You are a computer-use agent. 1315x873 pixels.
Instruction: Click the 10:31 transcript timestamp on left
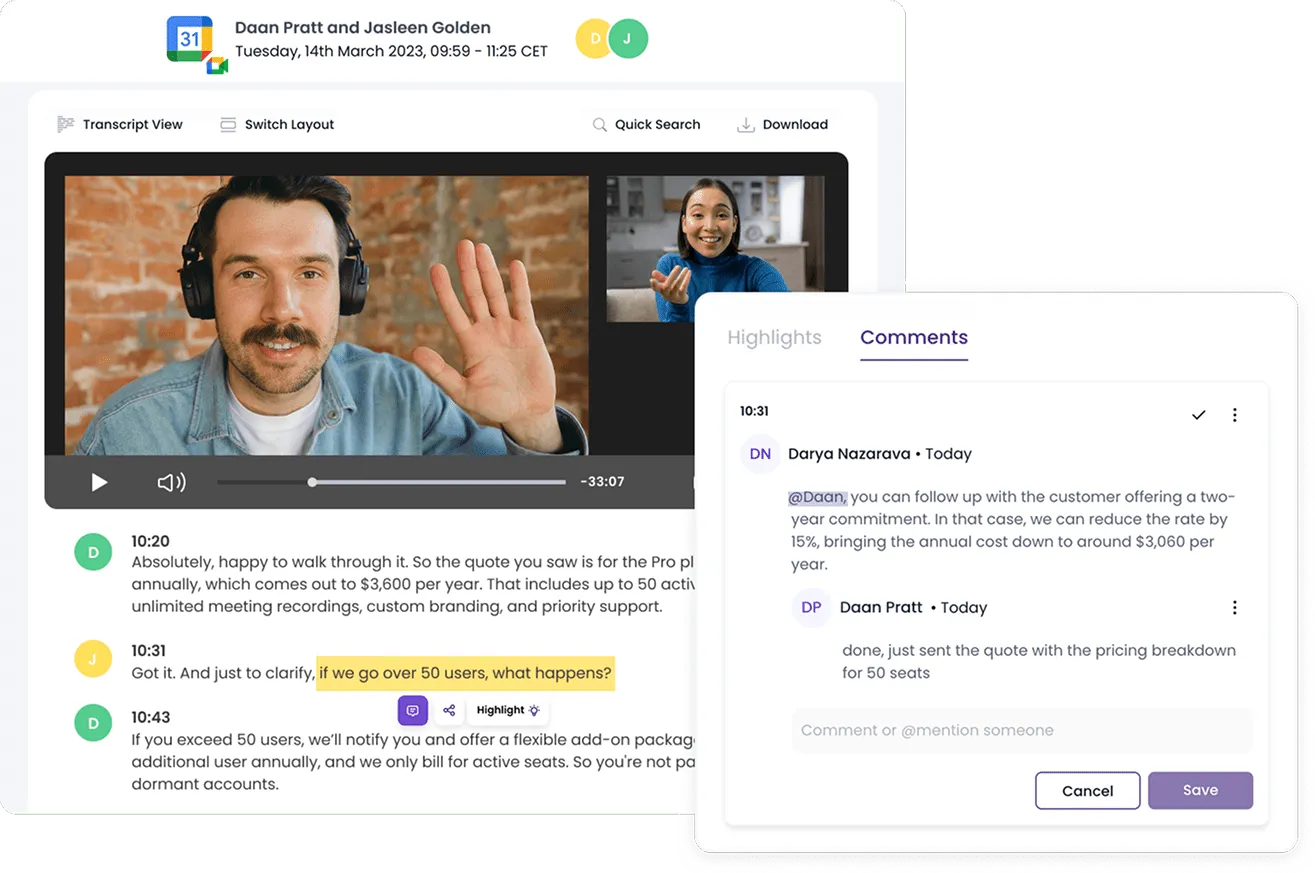click(150, 651)
